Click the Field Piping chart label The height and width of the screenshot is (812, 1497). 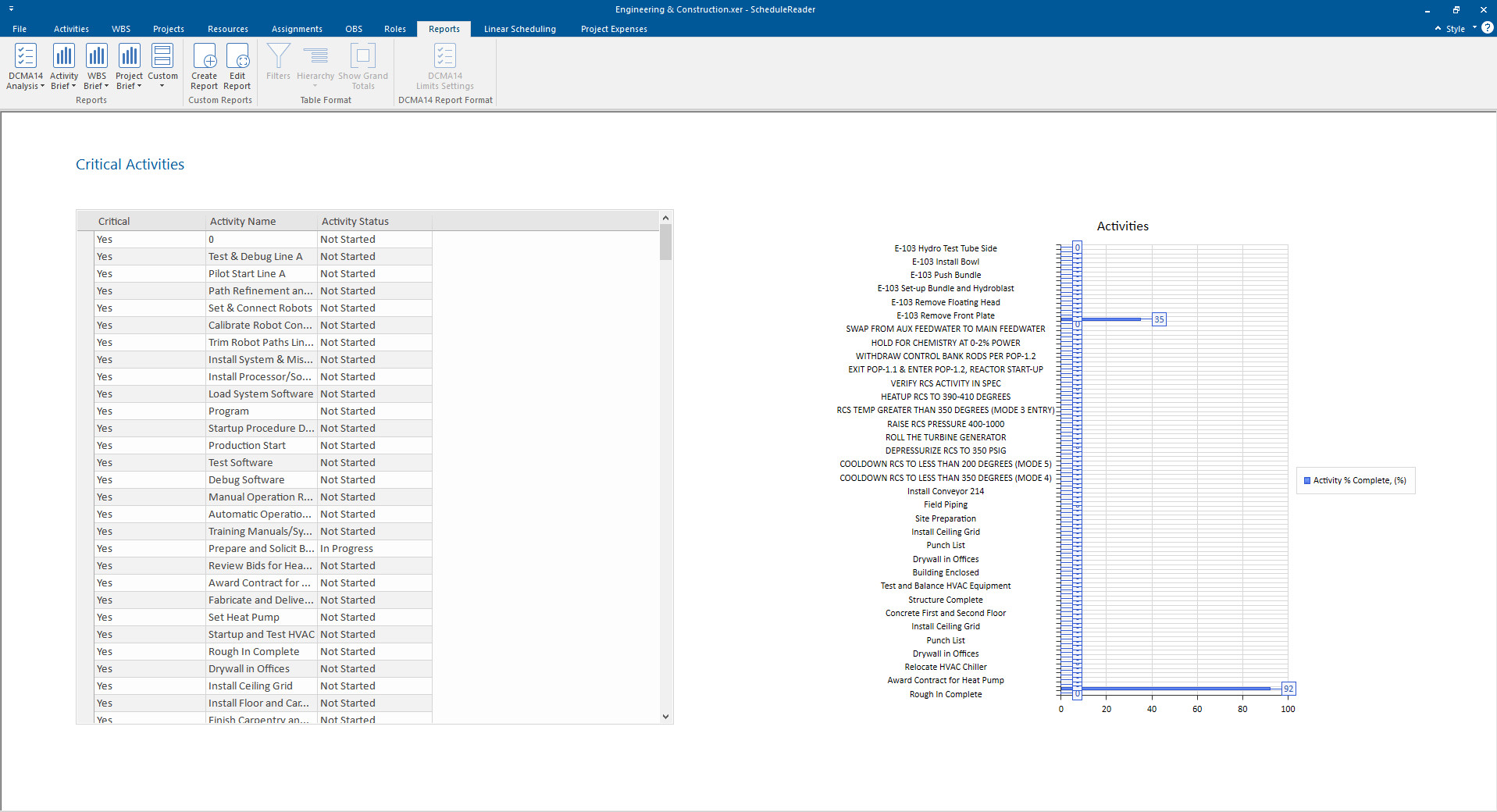pyautogui.click(x=945, y=504)
